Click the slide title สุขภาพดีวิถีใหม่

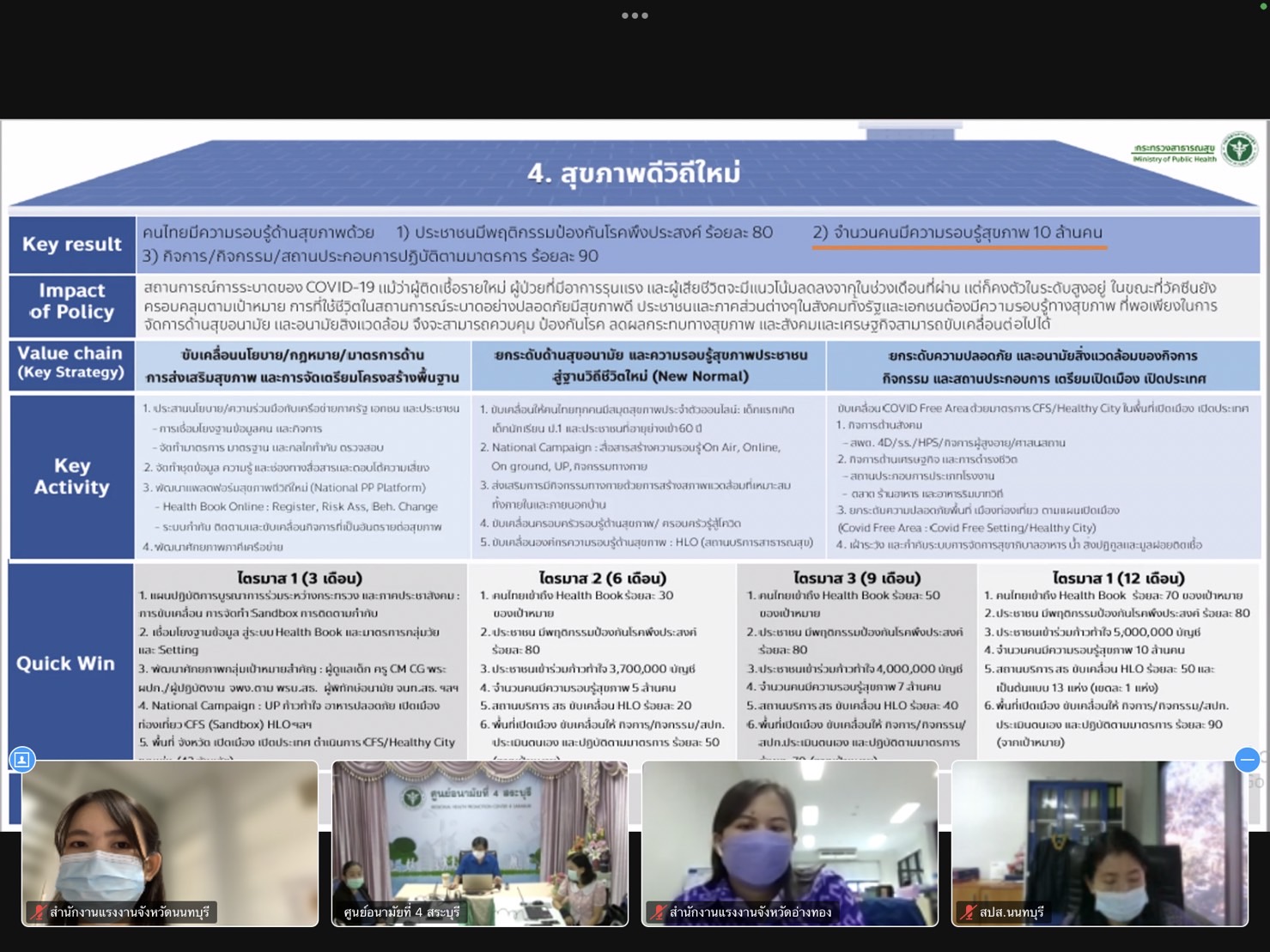[634, 173]
